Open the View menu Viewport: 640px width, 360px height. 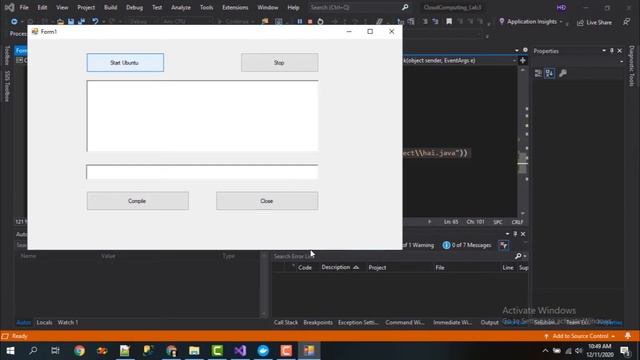coord(62,7)
